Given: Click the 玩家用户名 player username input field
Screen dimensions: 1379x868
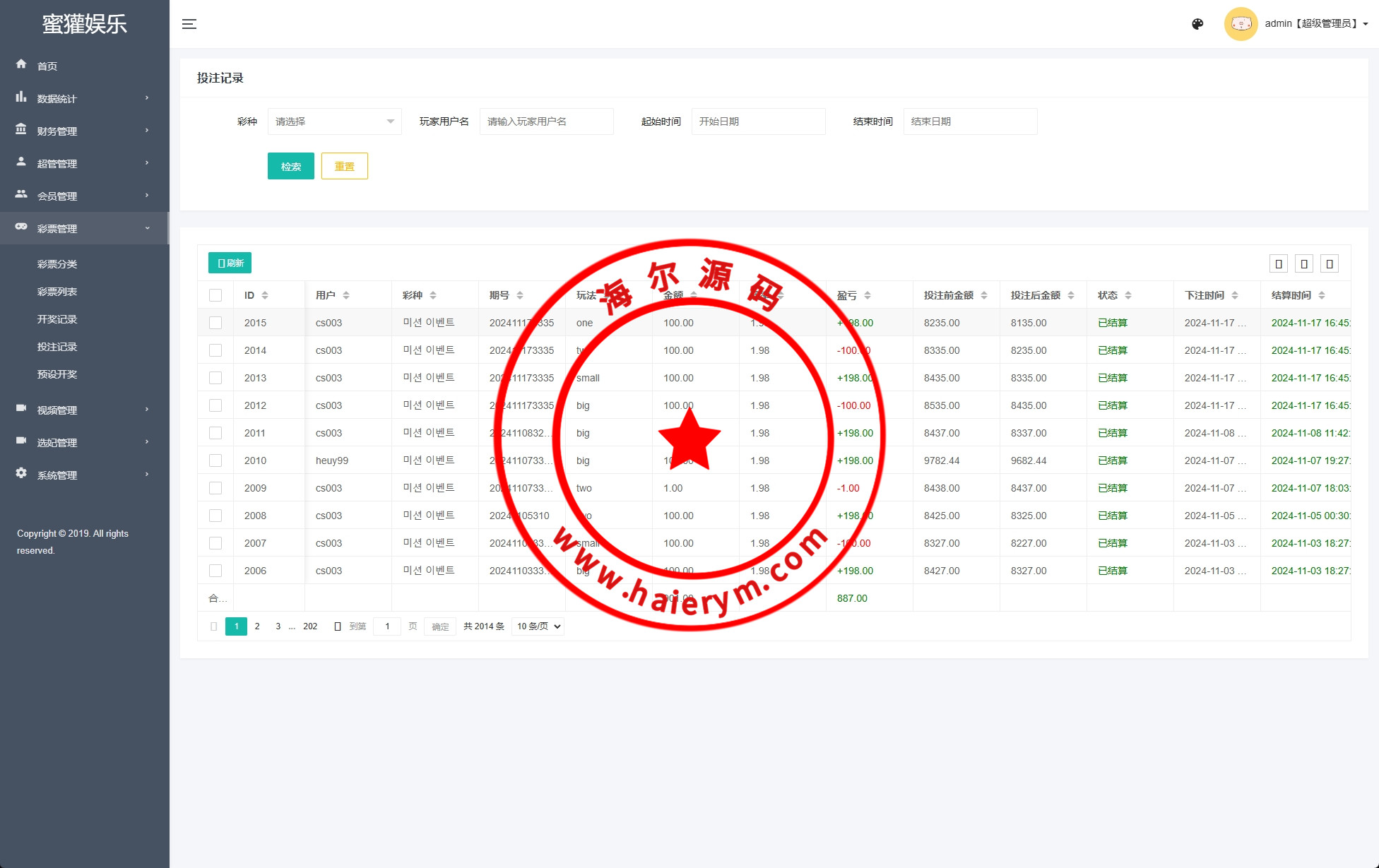Looking at the screenshot, I should click(546, 121).
